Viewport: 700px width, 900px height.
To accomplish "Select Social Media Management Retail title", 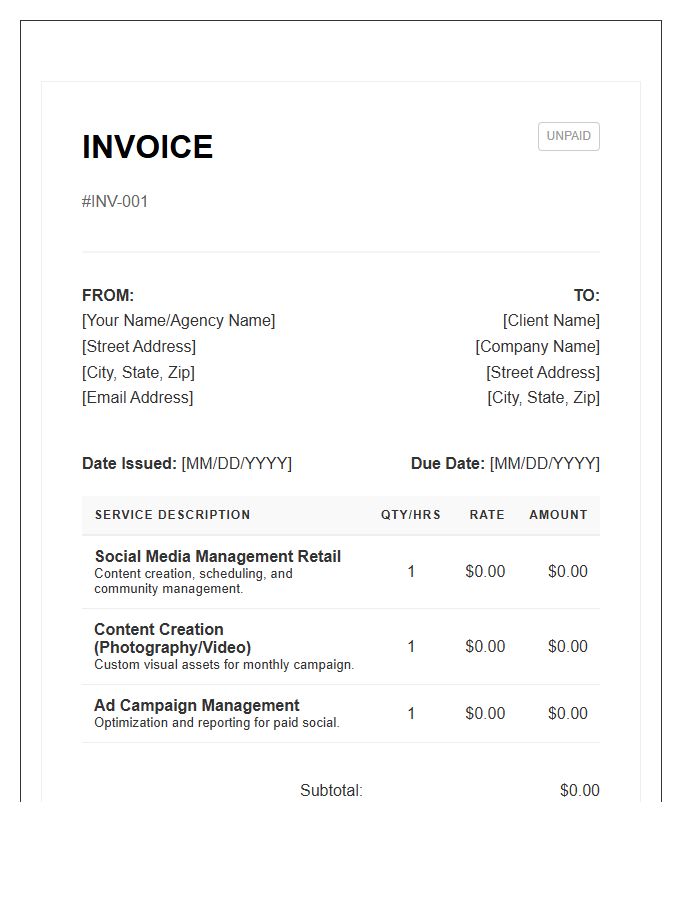I will point(217,556).
